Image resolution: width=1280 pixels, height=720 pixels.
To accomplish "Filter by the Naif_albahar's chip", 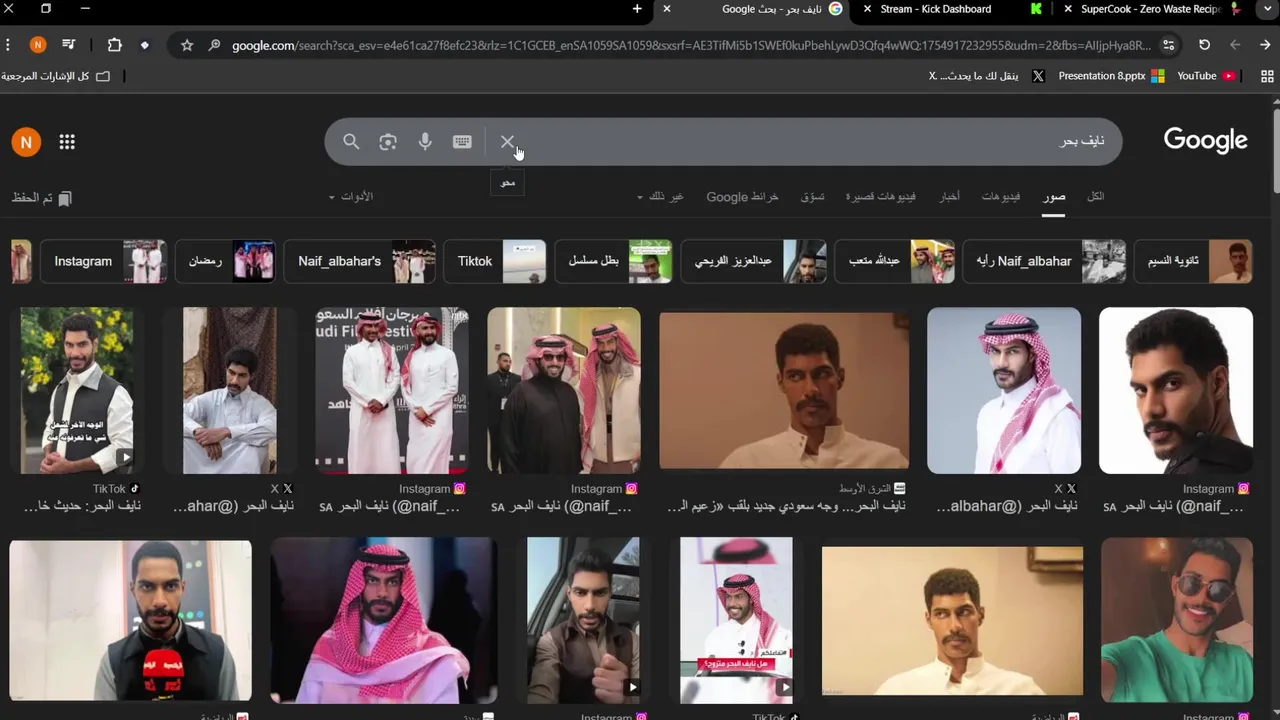I will click(360, 261).
